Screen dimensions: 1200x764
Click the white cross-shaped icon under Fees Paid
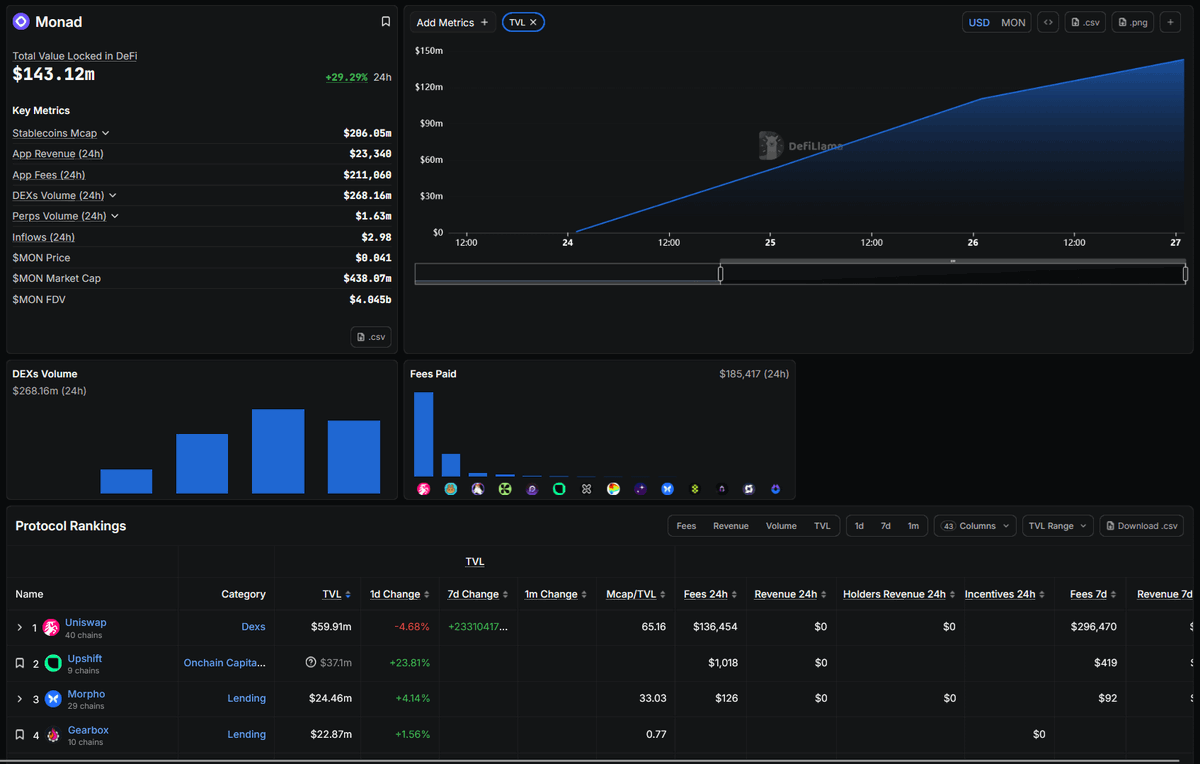(x=586, y=489)
